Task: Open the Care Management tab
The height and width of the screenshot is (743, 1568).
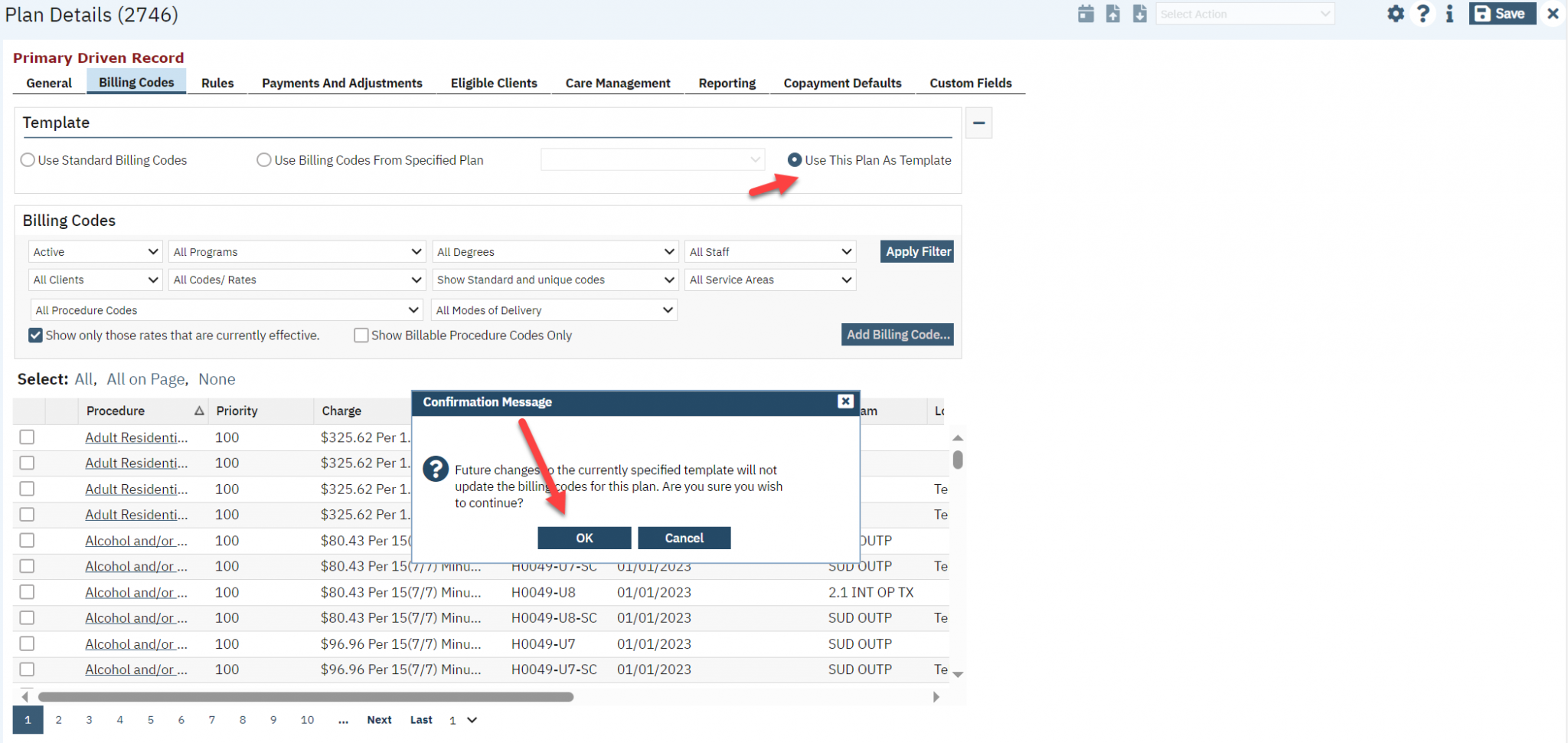Action: (617, 83)
